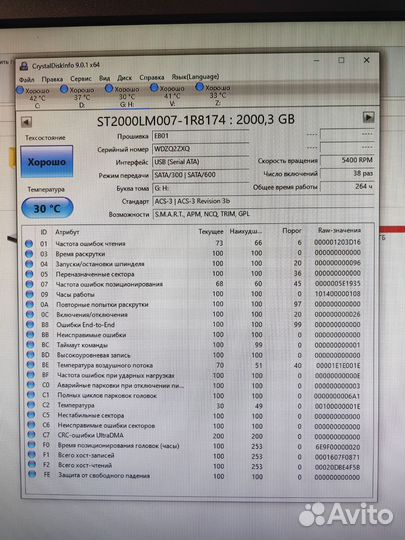
Task: Click status icon of row F1 Всего хост-записей
Action: pos(32,455)
